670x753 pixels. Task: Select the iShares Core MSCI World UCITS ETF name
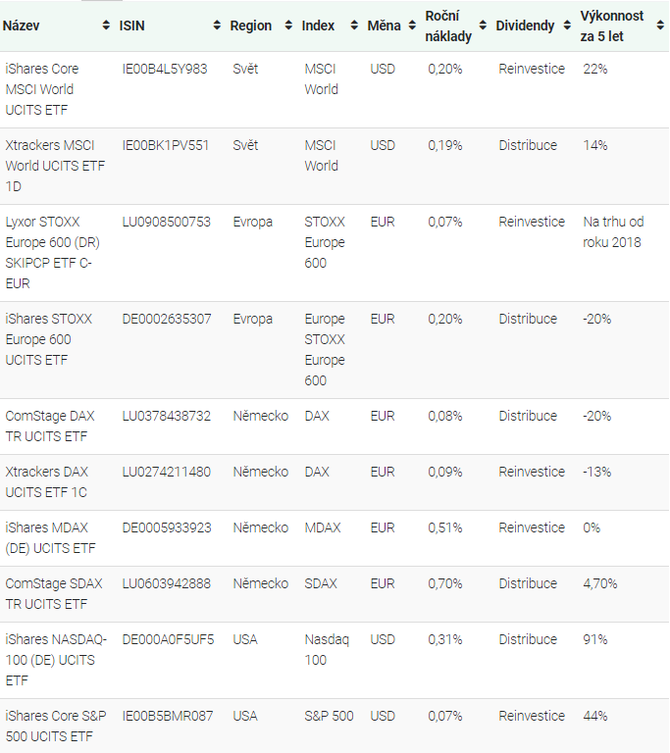[x=42, y=89]
